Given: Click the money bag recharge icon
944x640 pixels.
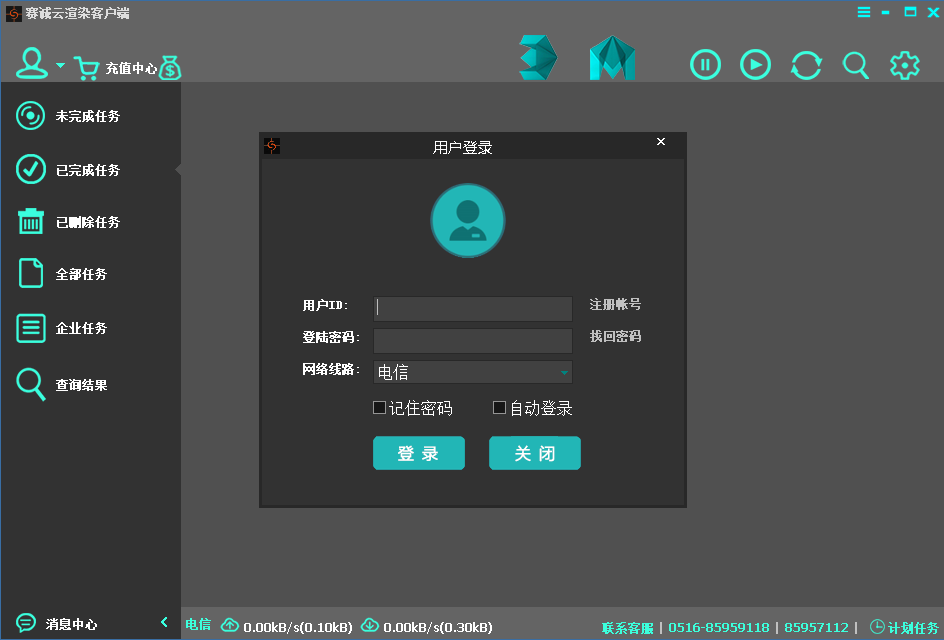Looking at the screenshot, I should click(170, 68).
